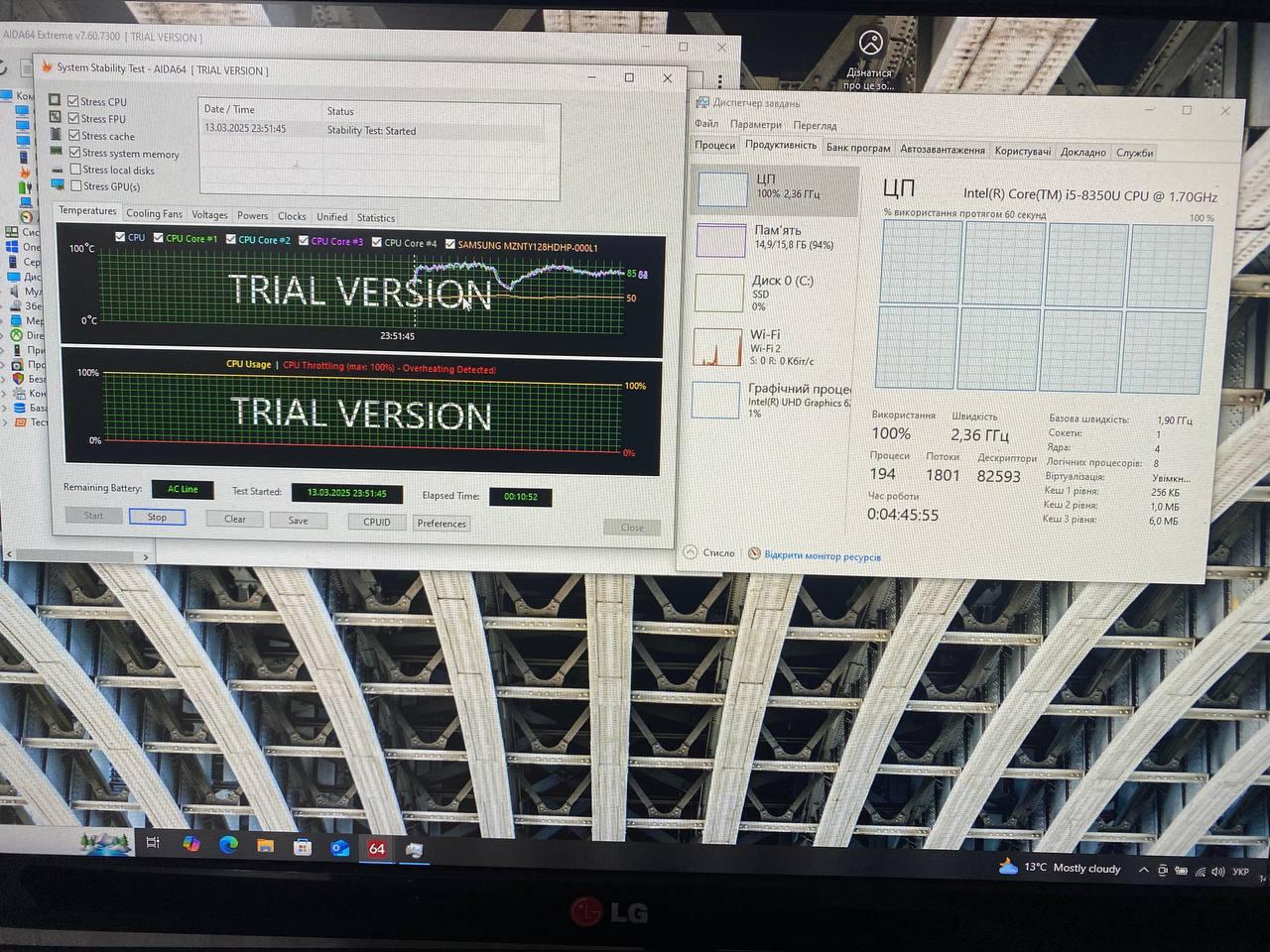This screenshot has width=1270, height=952.
Task: Toggle CPU temperature graph checkbox
Action: pos(120,237)
